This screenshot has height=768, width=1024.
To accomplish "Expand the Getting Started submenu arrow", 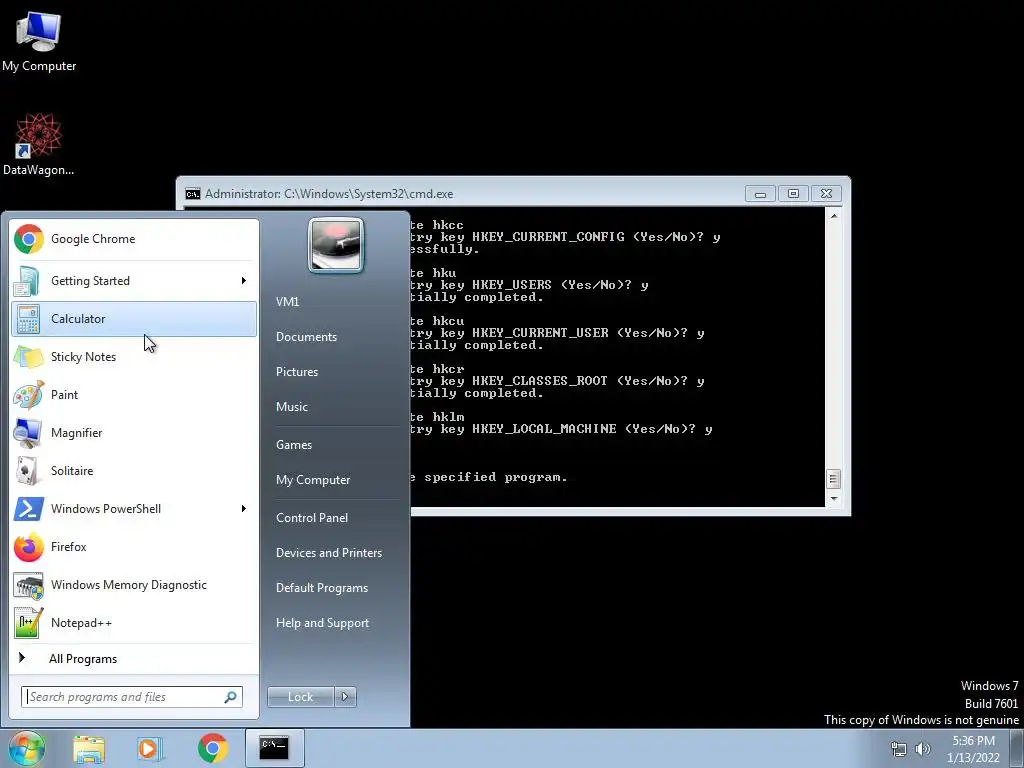I will (x=244, y=281).
